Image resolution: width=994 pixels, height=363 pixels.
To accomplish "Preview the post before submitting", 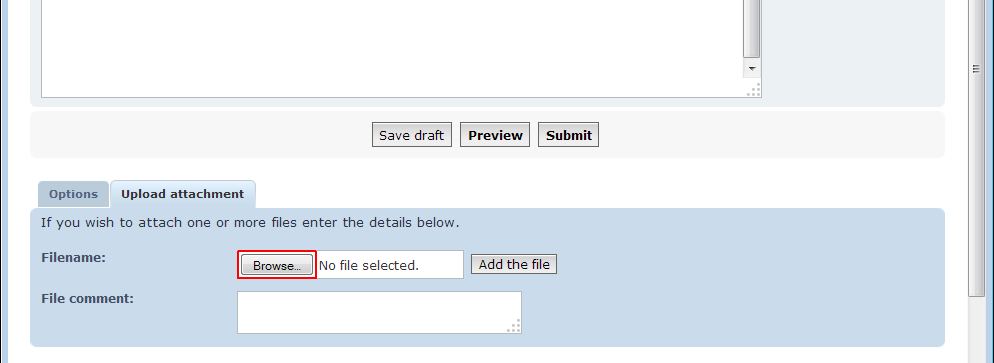I will point(495,135).
